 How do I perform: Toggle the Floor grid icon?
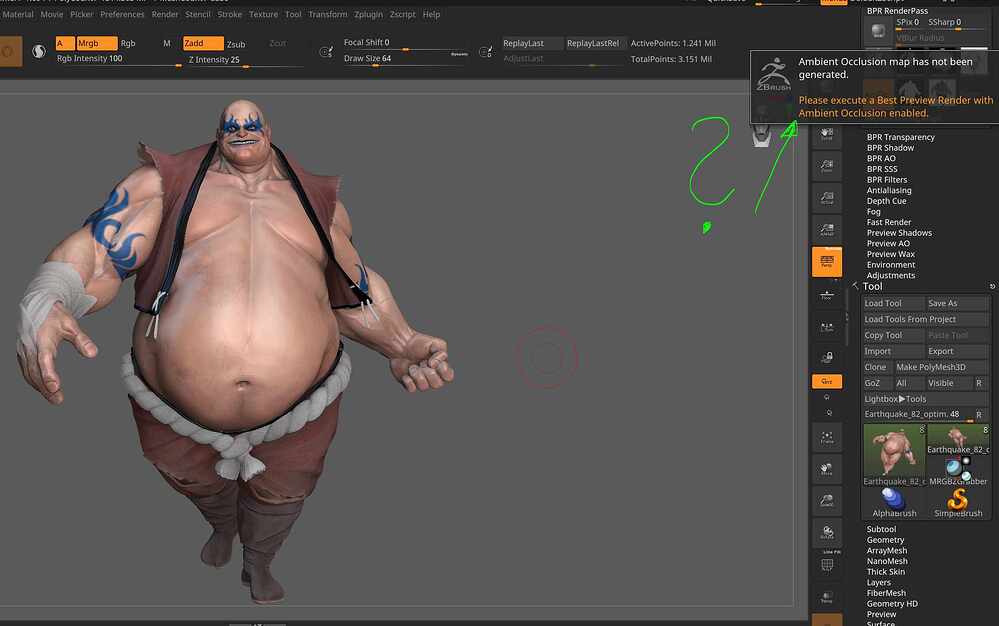click(x=826, y=294)
